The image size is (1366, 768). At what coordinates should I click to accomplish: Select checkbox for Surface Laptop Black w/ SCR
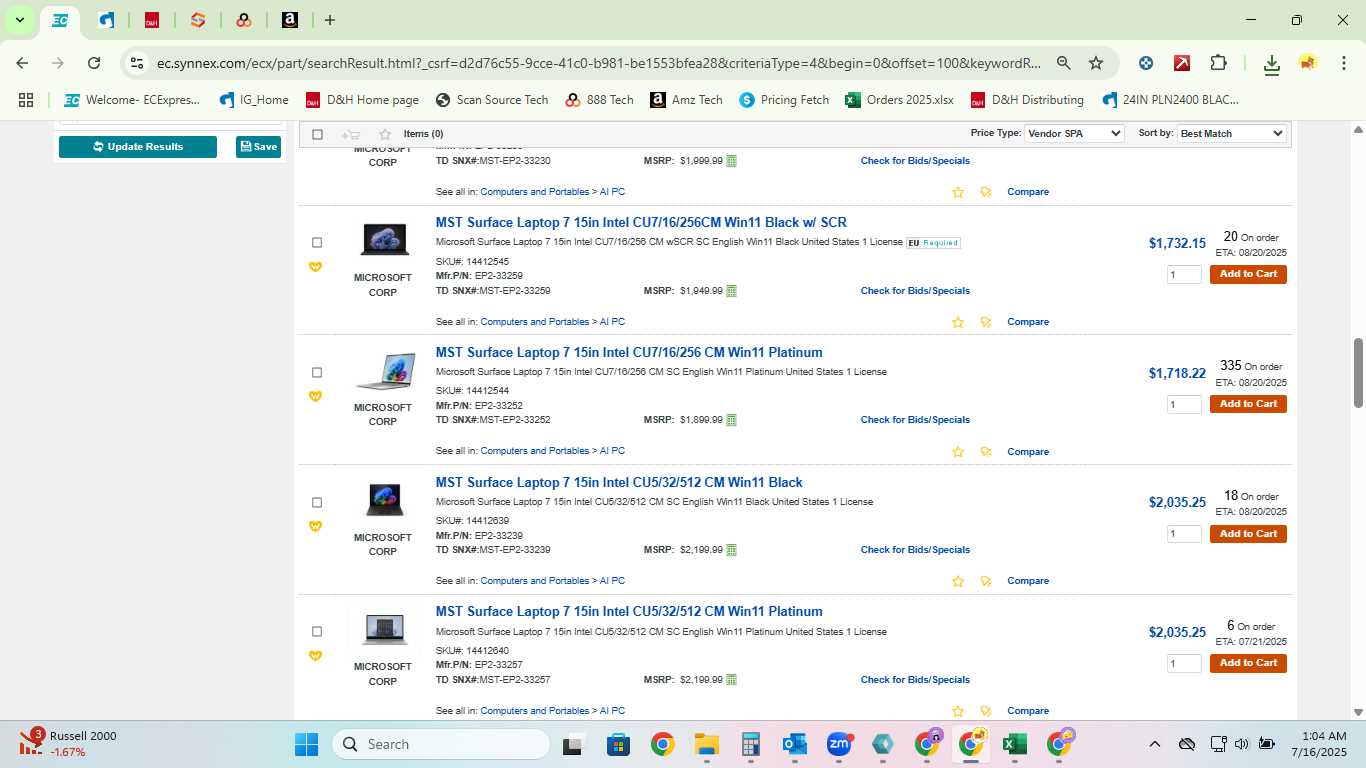point(317,242)
